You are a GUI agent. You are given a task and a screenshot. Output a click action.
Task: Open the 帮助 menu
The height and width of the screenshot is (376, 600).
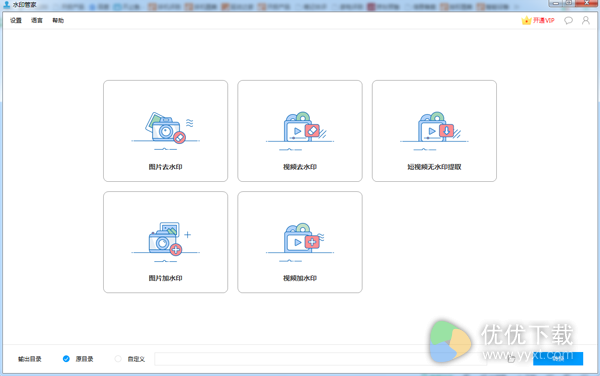(58, 20)
